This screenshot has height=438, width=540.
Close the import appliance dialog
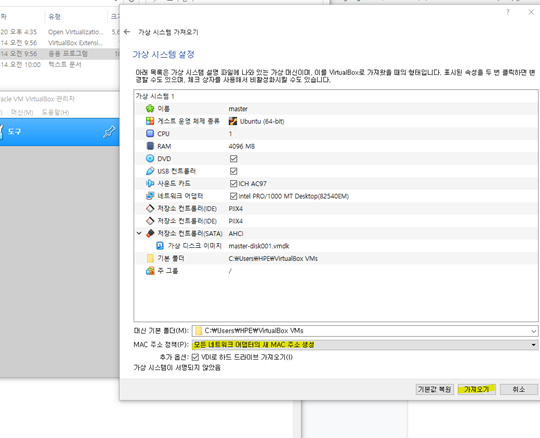[x=531, y=12]
